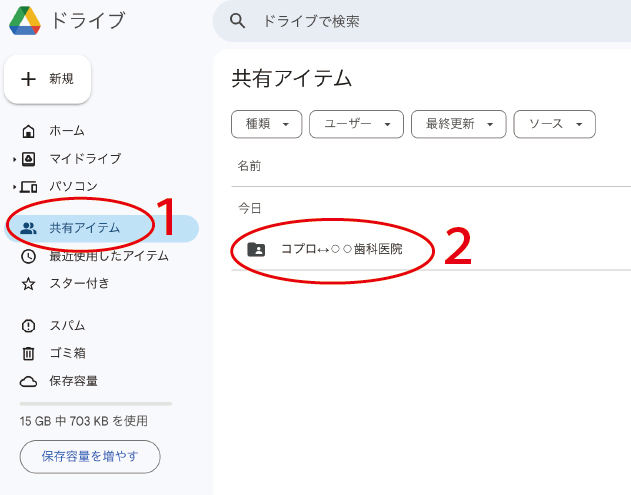The image size is (631, 495).
Task: Open the ユーザー filter dropdown
Action: tap(356, 124)
